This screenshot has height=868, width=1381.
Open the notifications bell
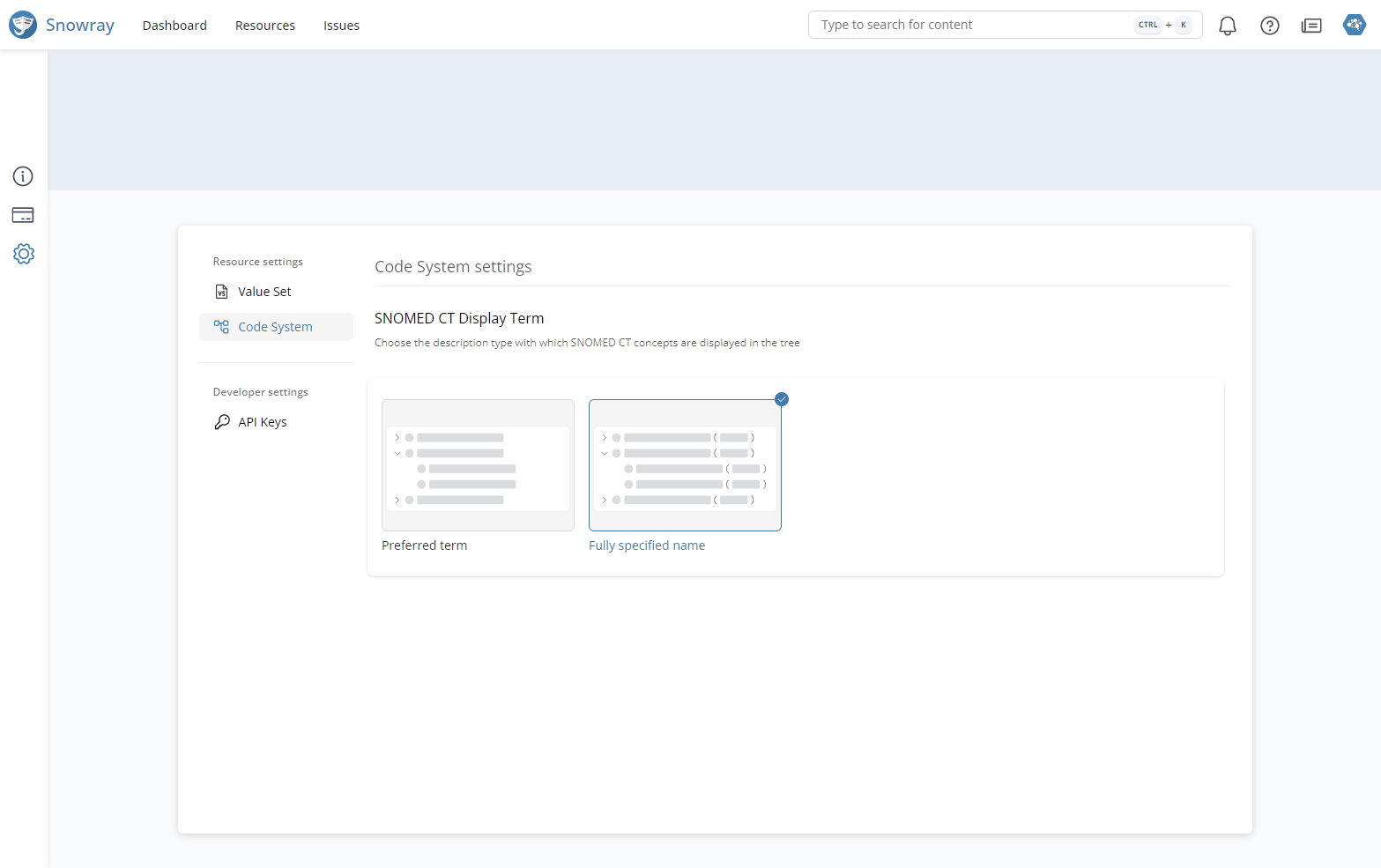point(1227,26)
